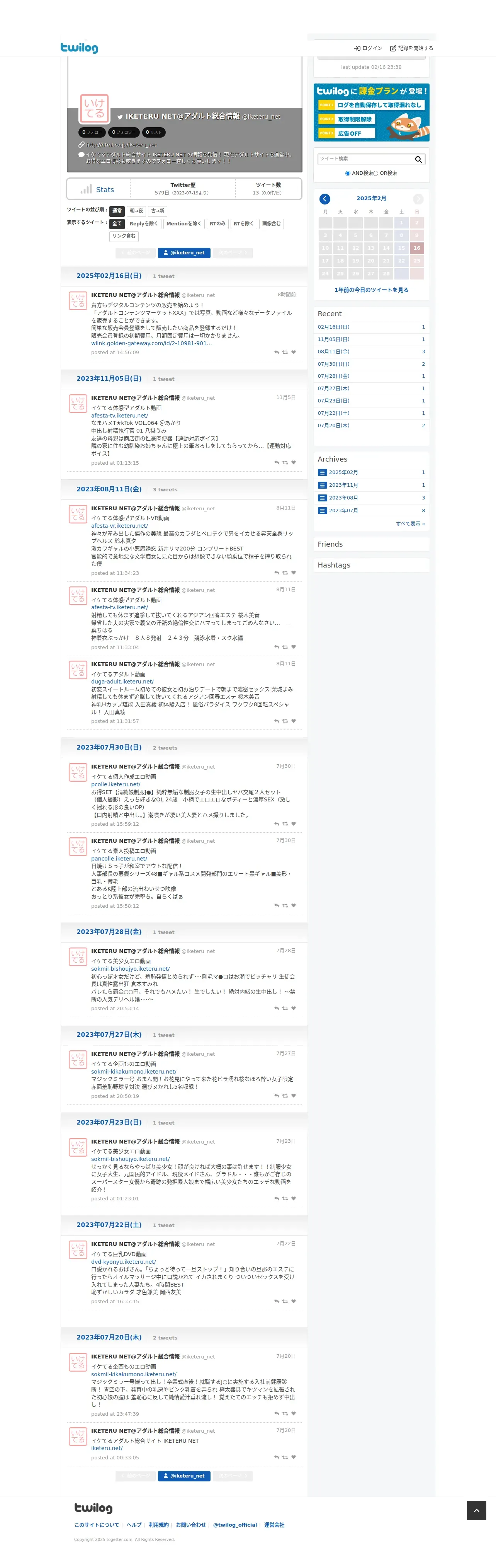Viewport: 496px width, 1568px height.
Task: Toggle RTのみ filter
Action: 217,224
